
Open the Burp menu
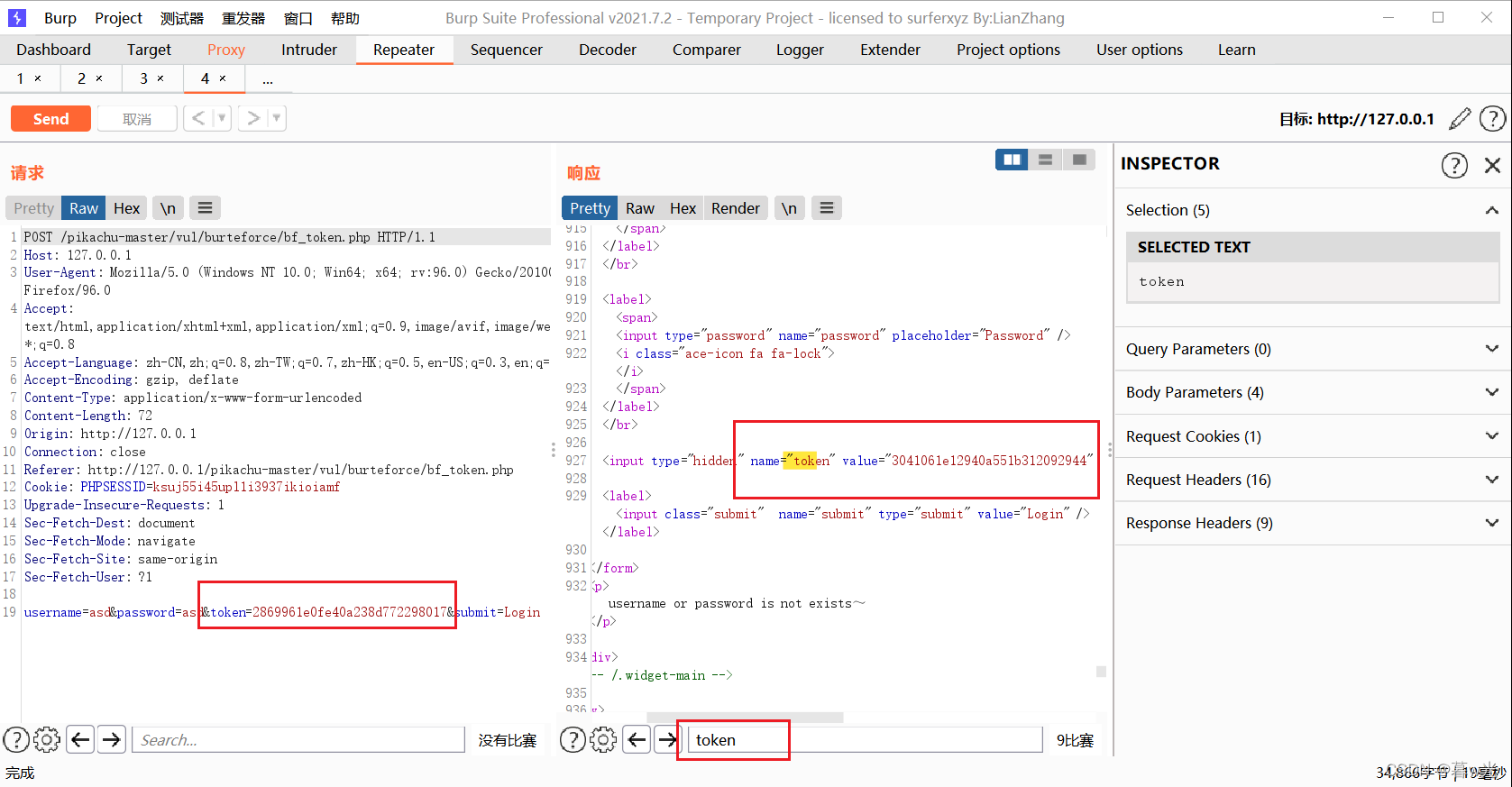tap(60, 18)
